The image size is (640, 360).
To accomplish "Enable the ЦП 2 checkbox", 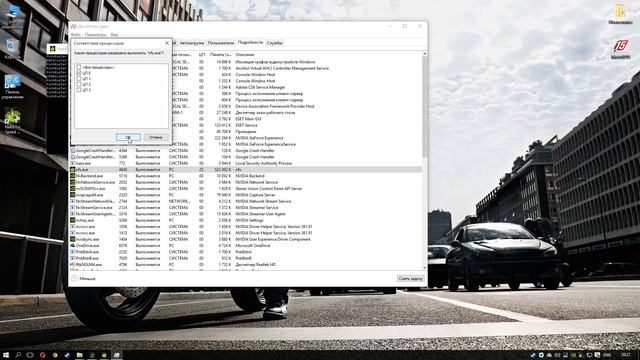I will tap(78, 84).
